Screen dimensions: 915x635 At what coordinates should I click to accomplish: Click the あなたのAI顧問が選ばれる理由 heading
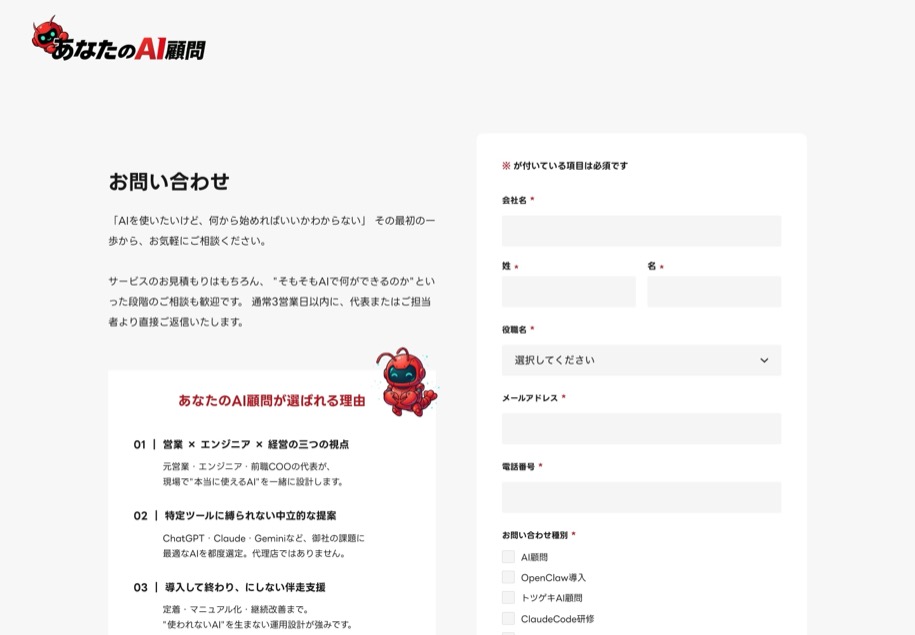tap(272, 400)
